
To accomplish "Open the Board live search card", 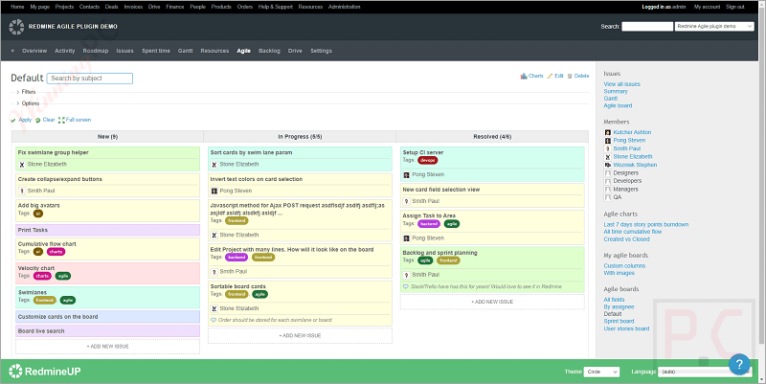I will [x=107, y=331].
